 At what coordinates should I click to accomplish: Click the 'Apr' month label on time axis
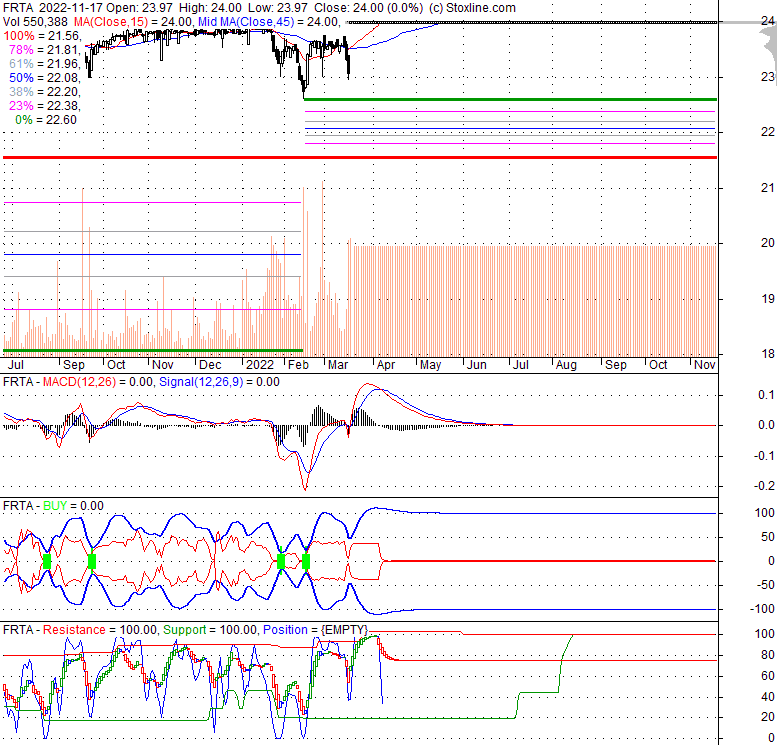pos(386,365)
